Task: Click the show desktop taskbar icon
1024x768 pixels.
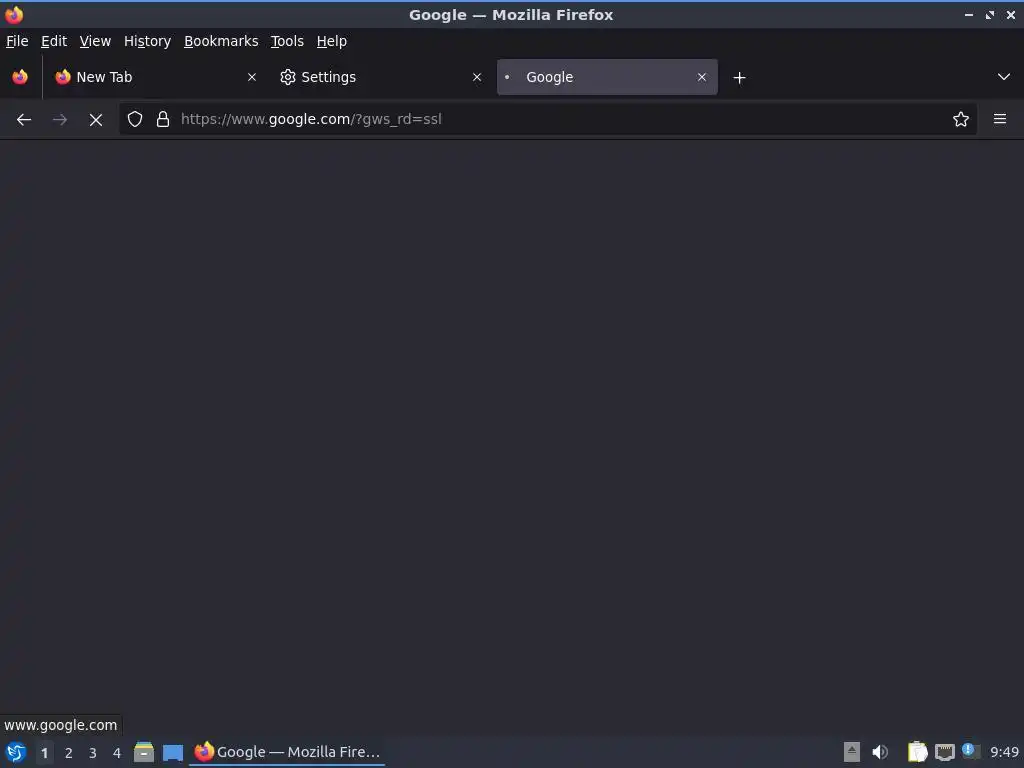Action: point(173,753)
